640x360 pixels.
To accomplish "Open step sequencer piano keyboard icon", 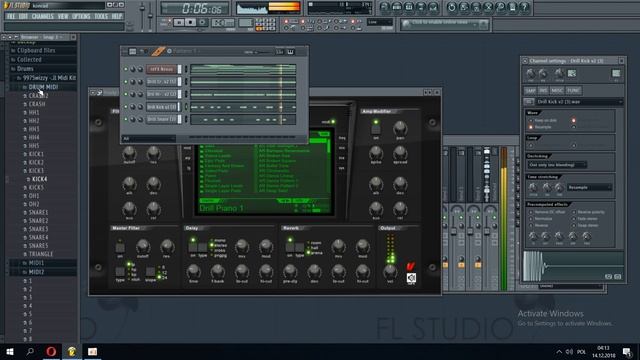I will tap(290, 52).
